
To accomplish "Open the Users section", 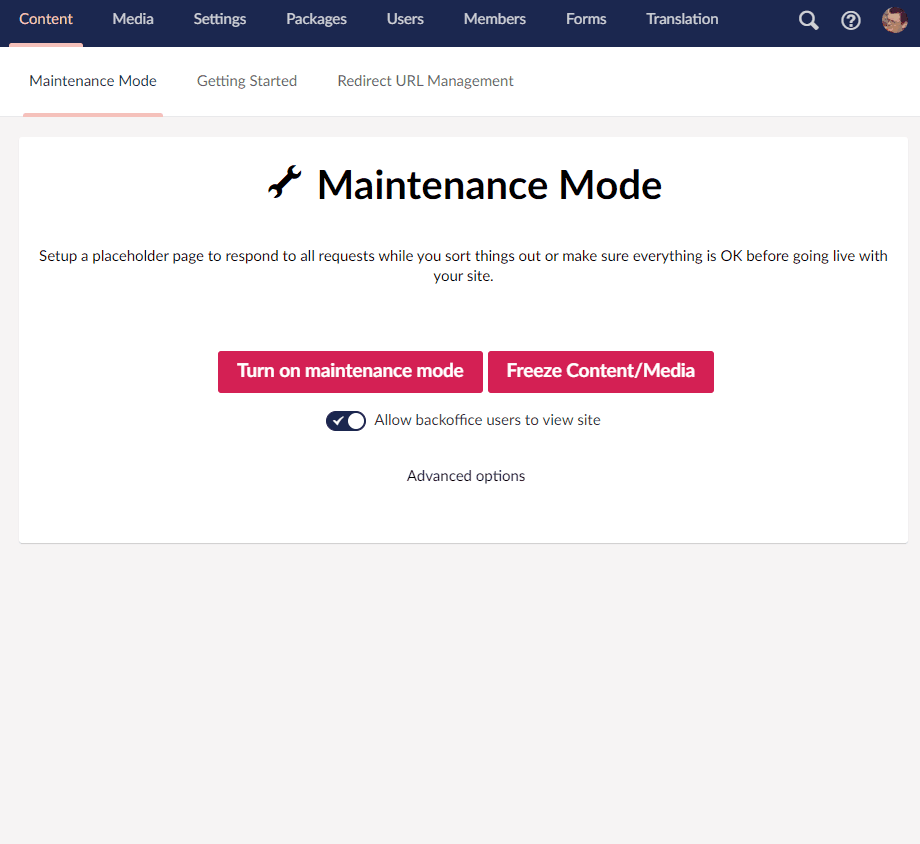I will tap(405, 19).
